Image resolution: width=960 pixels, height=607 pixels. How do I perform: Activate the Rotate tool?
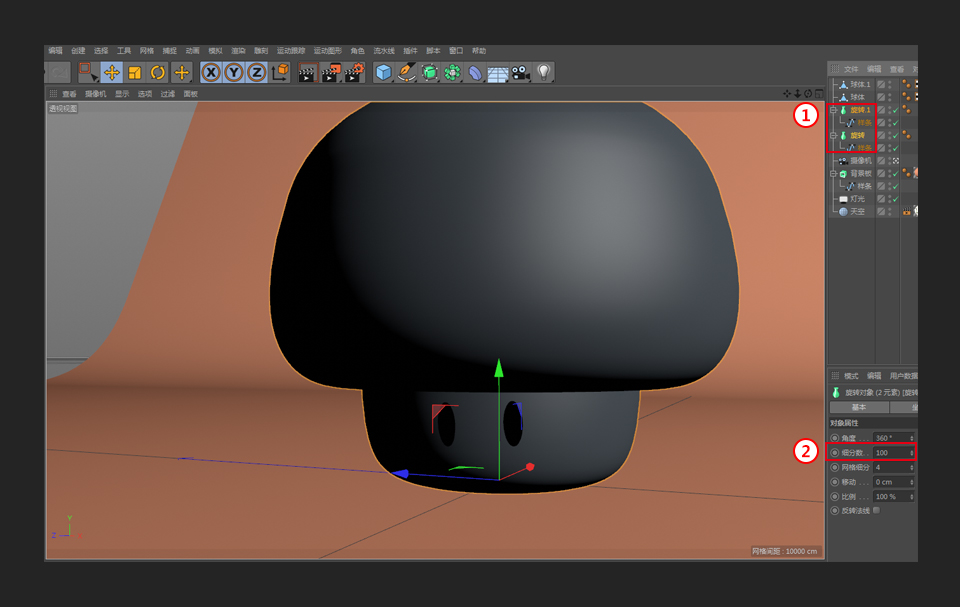tap(158, 72)
